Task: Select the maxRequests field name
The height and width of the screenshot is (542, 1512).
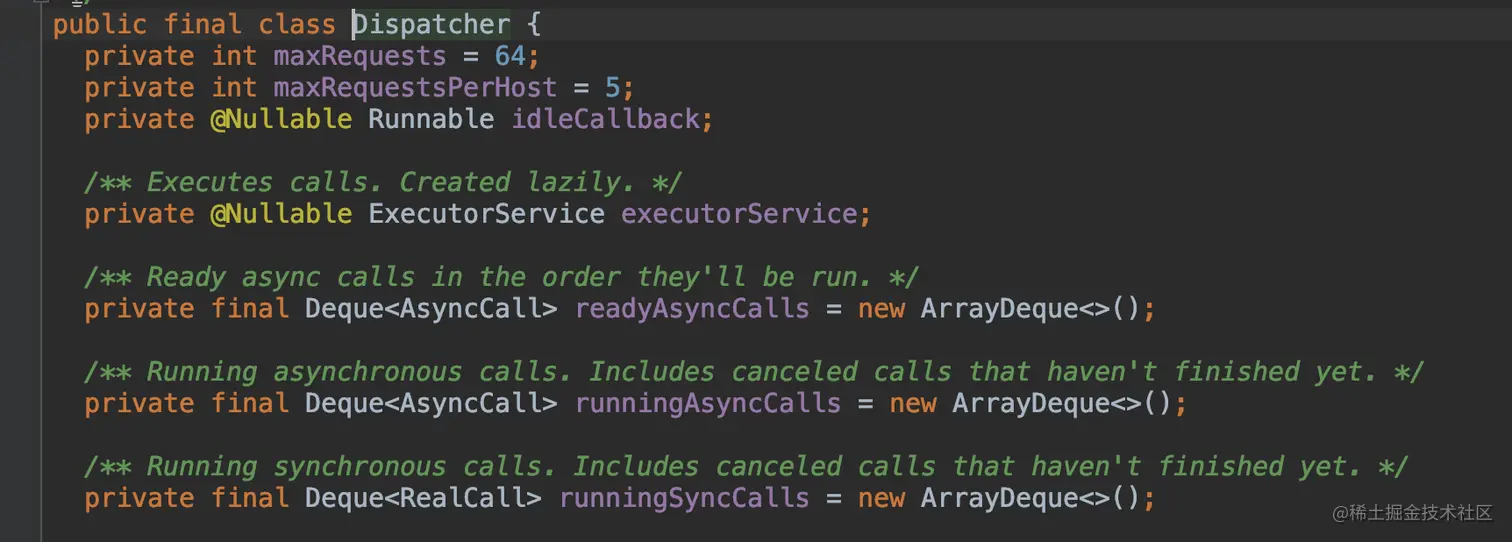Action: click(360, 56)
